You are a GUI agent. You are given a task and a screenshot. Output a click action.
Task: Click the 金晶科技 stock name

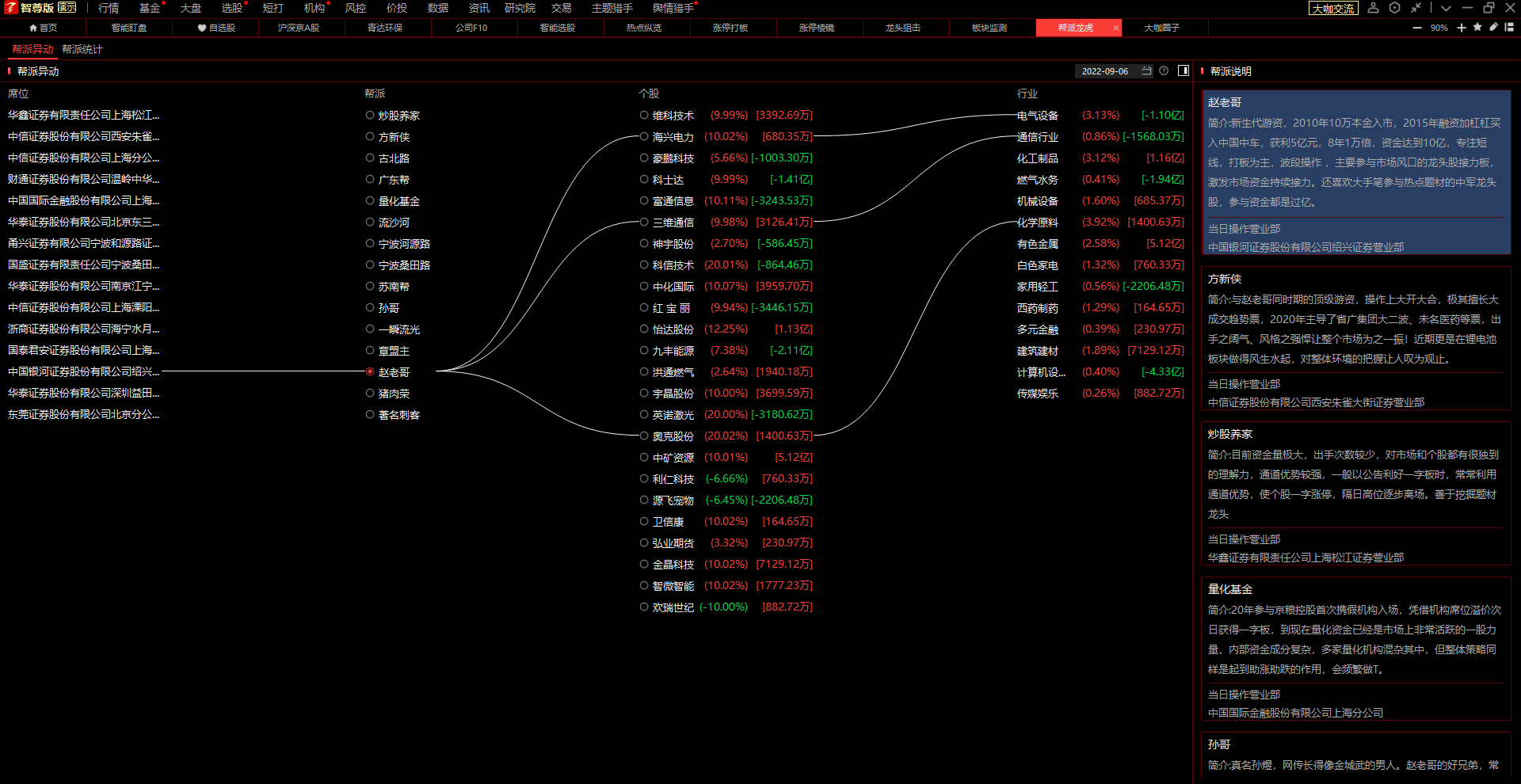pyautogui.click(x=673, y=565)
